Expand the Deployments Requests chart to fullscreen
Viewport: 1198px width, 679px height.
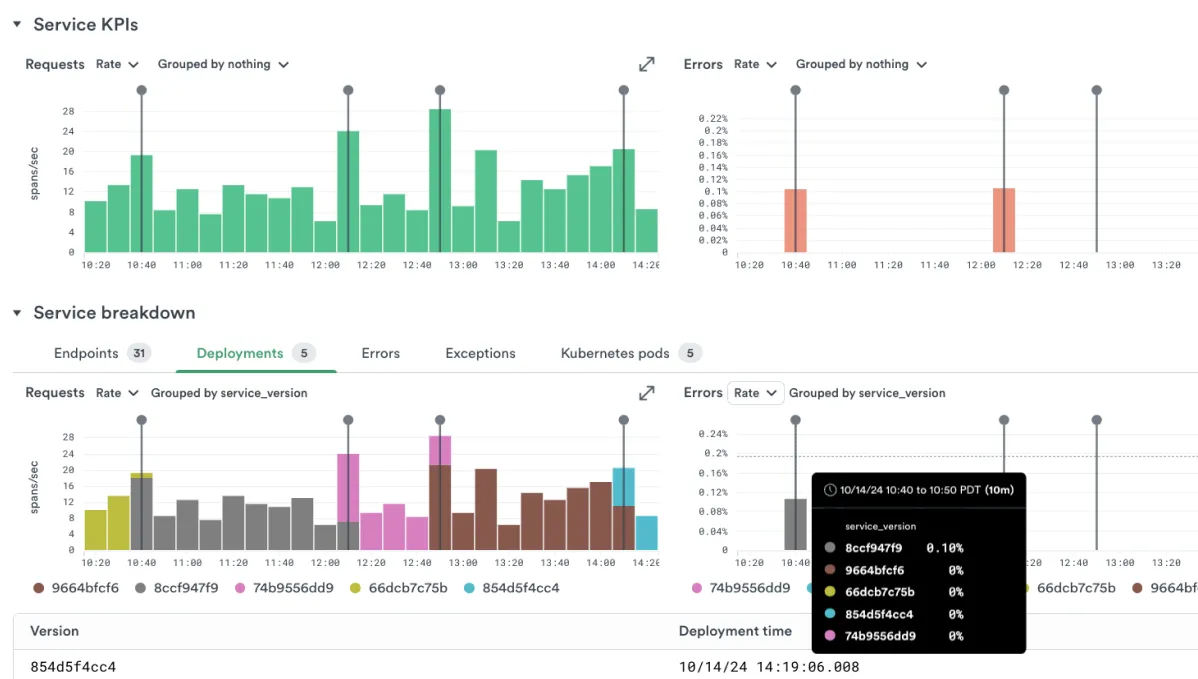646,393
